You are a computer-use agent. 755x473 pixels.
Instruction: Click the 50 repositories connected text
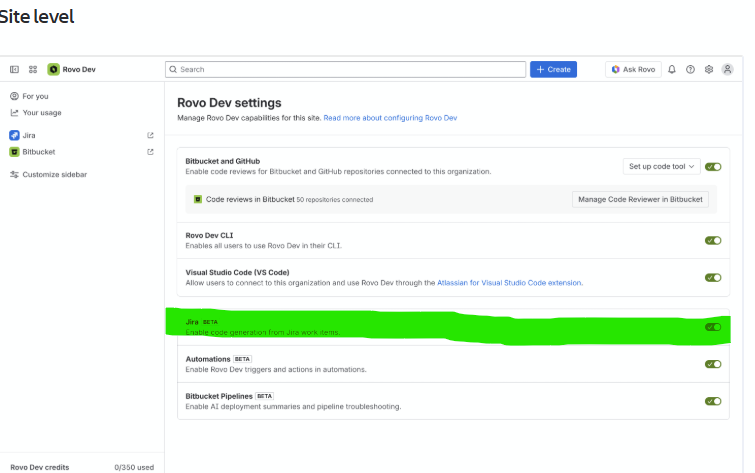pos(335,199)
